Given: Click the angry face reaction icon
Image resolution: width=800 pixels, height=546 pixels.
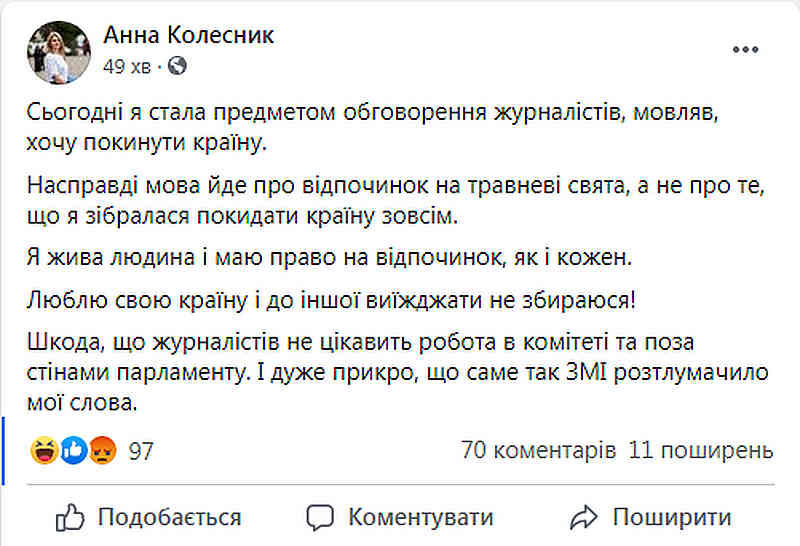Looking at the screenshot, I should (x=103, y=451).
